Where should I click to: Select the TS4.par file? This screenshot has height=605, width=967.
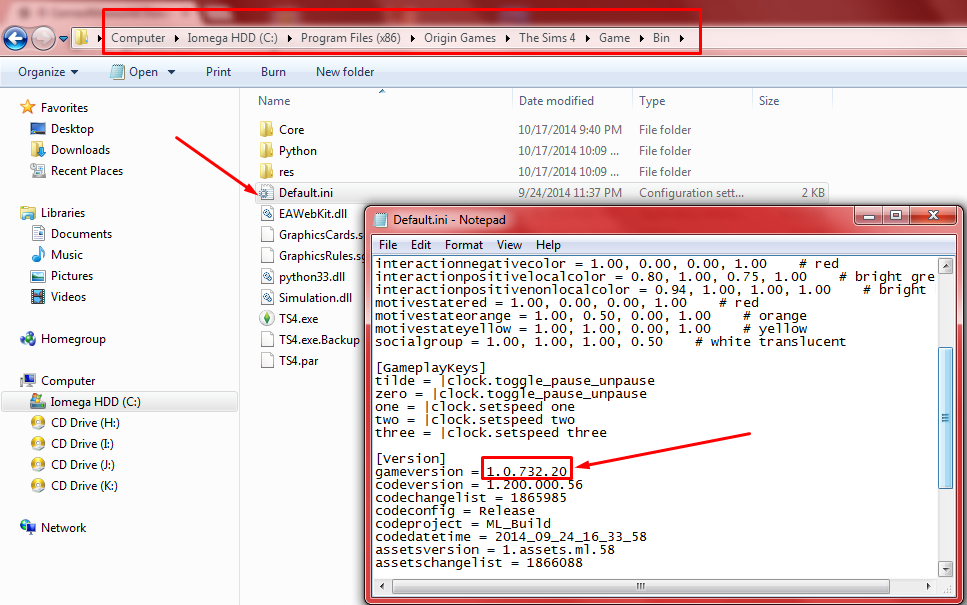[289, 360]
